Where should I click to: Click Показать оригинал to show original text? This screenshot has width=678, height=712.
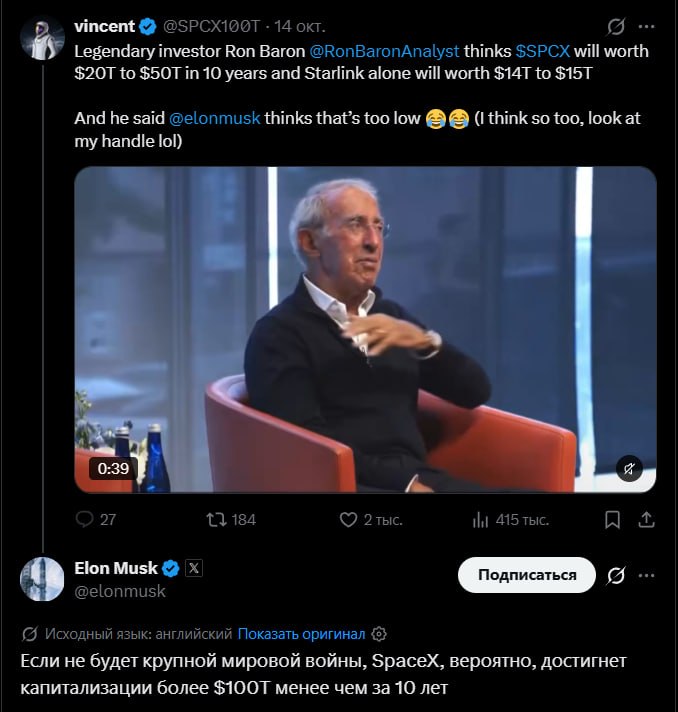(301, 633)
